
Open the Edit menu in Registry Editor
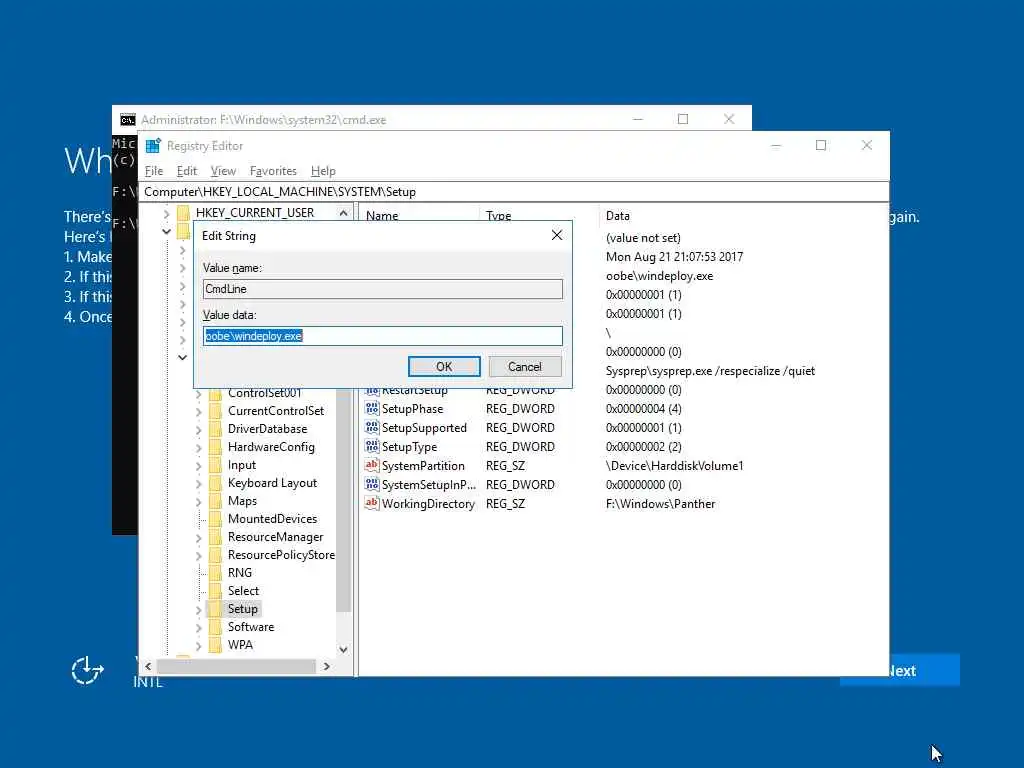[x=187, y=170]
